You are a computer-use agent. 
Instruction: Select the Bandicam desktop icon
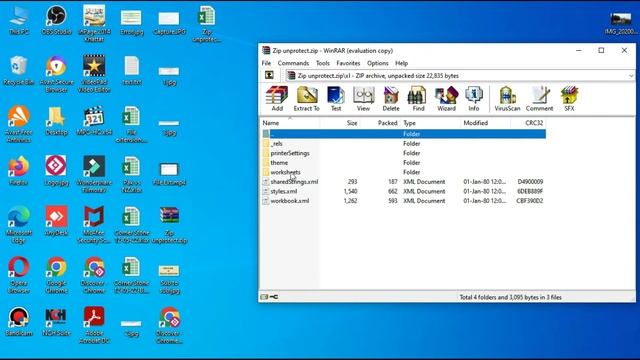[18, 321]
